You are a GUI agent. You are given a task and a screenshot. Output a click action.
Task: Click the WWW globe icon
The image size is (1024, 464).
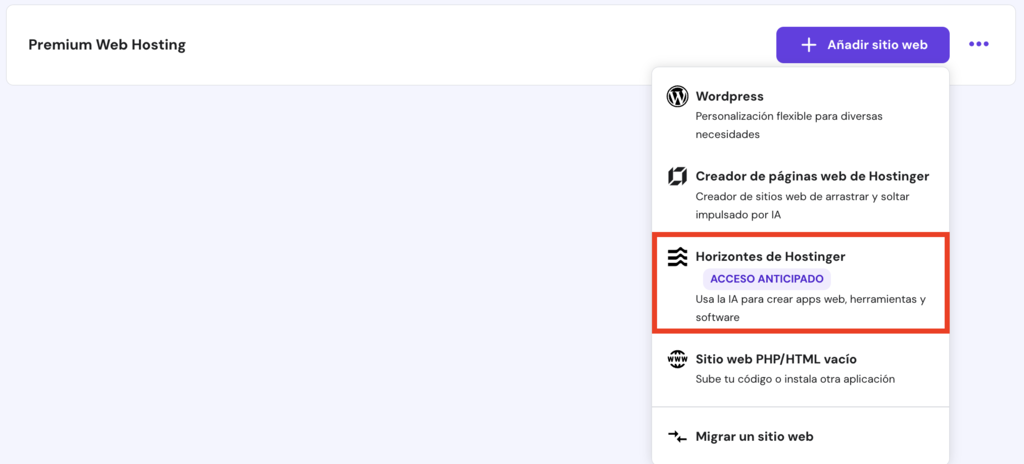pos(677,359)
